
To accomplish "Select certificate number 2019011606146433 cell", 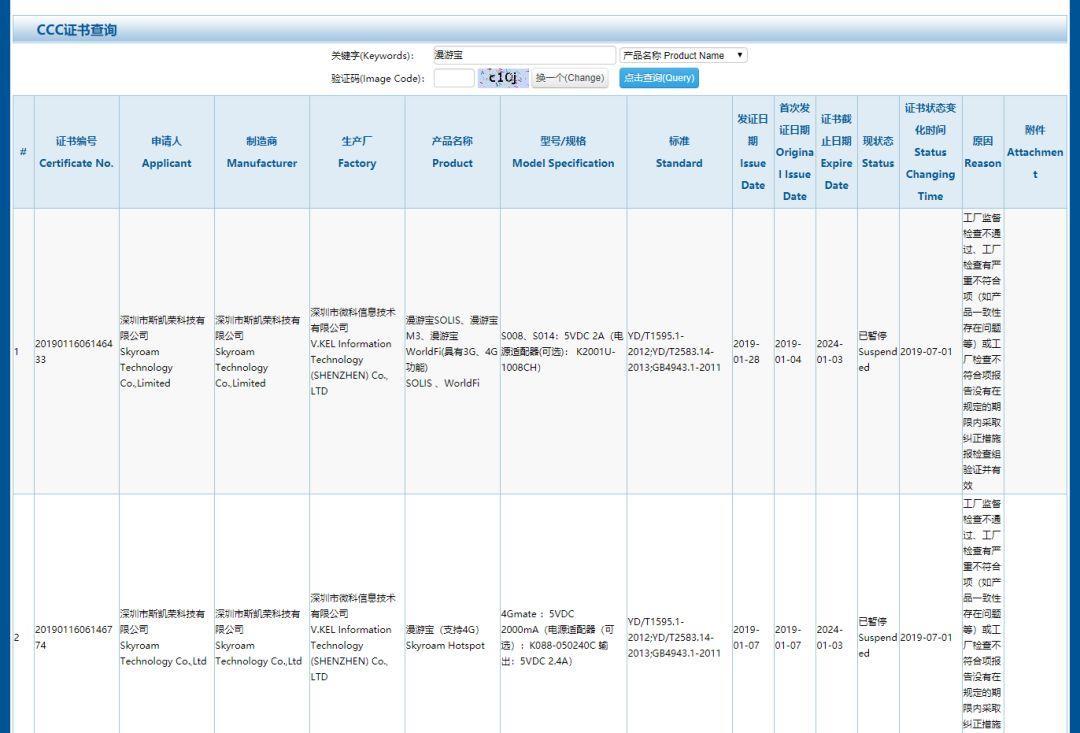I will click(x=74, y=351).
